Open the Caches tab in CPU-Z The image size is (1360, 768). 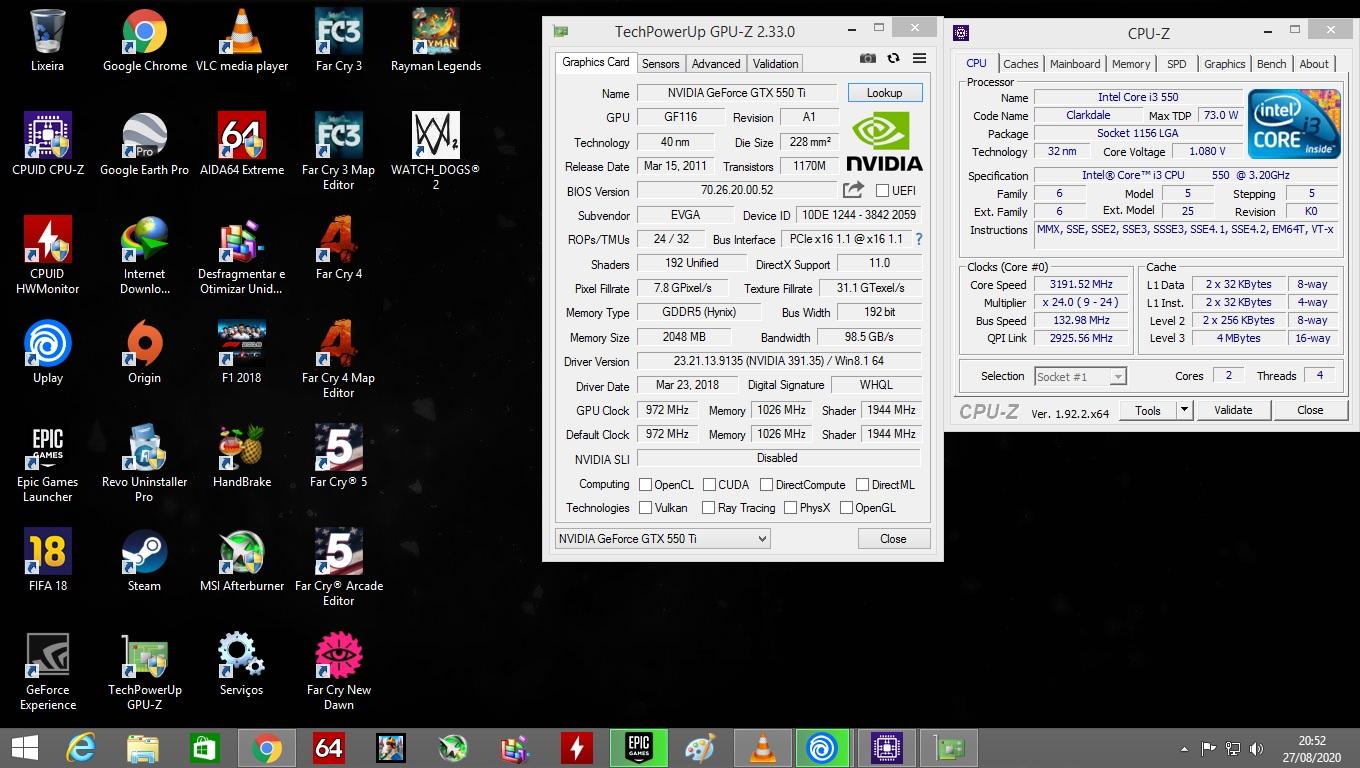pos(1021,63)
